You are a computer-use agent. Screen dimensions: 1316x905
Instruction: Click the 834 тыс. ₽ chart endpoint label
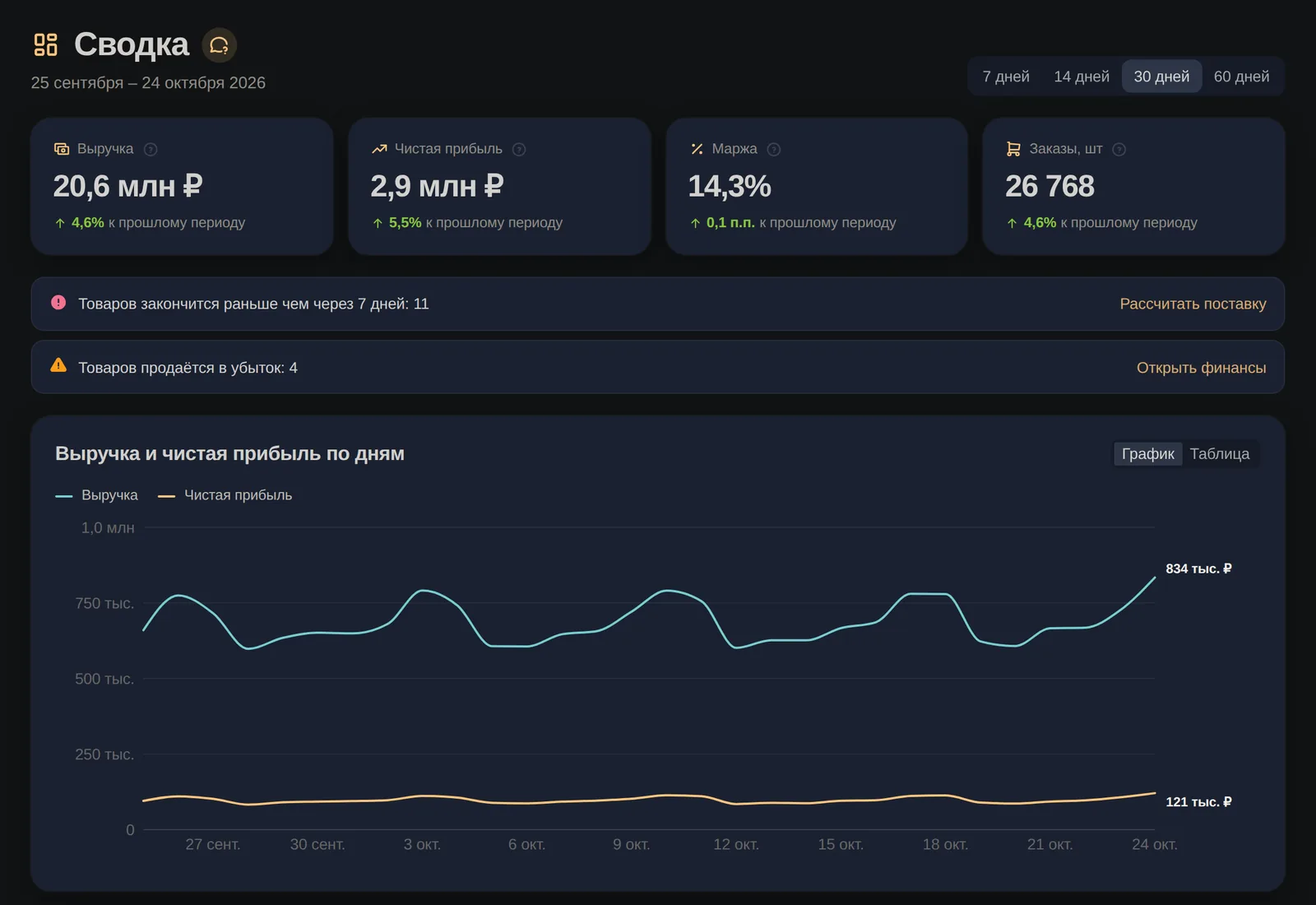coord(1198,569)
